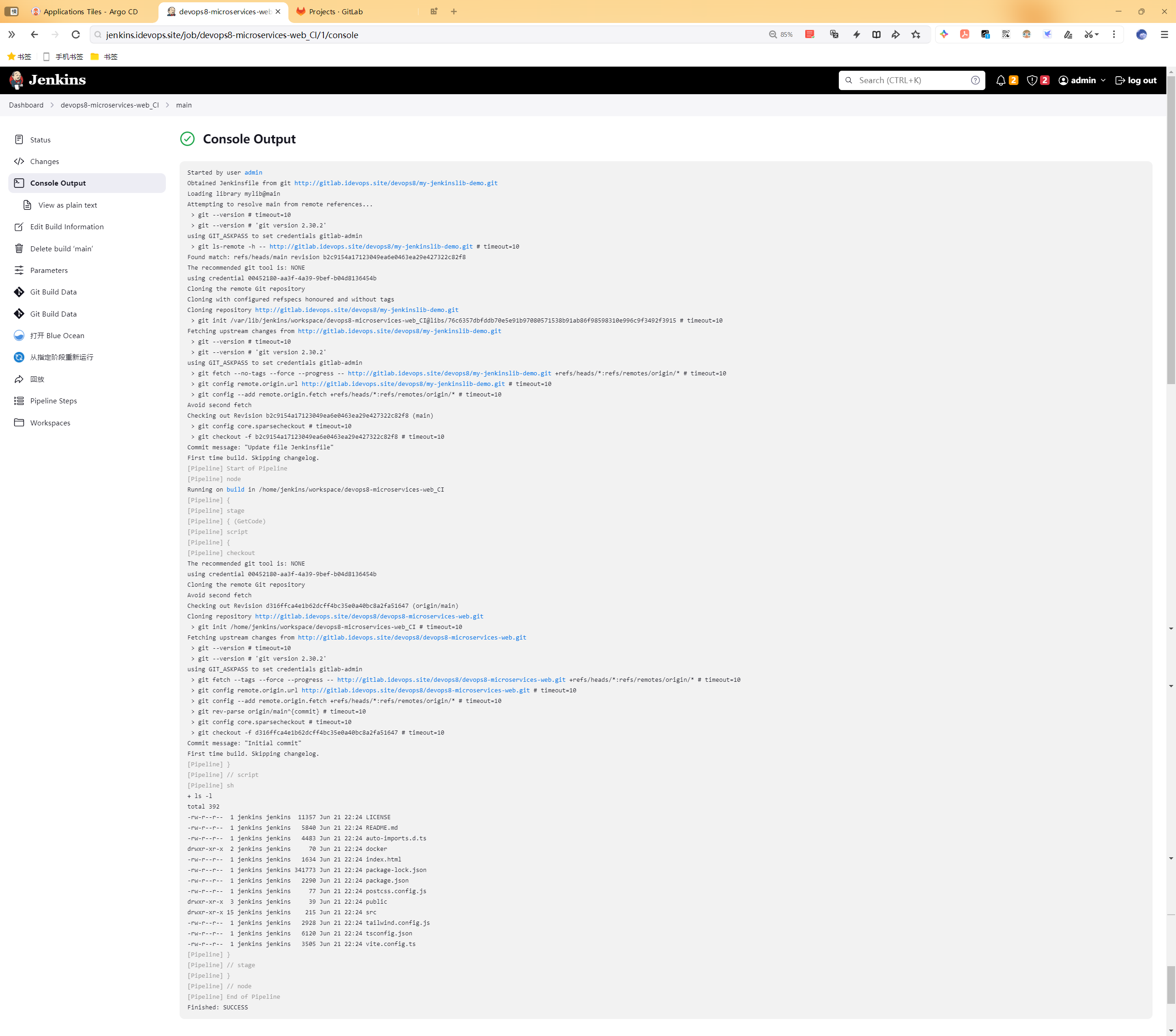This screenshot has height=1036, width=1176.
Task: Click the zoom 85% indicator
Action: coord(781,35)
